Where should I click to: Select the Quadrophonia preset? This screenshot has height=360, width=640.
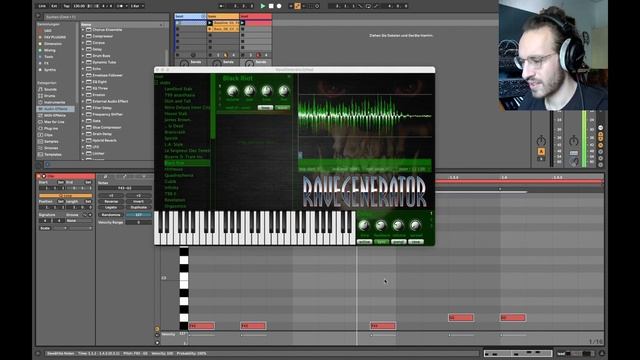[x=179, y=176]
